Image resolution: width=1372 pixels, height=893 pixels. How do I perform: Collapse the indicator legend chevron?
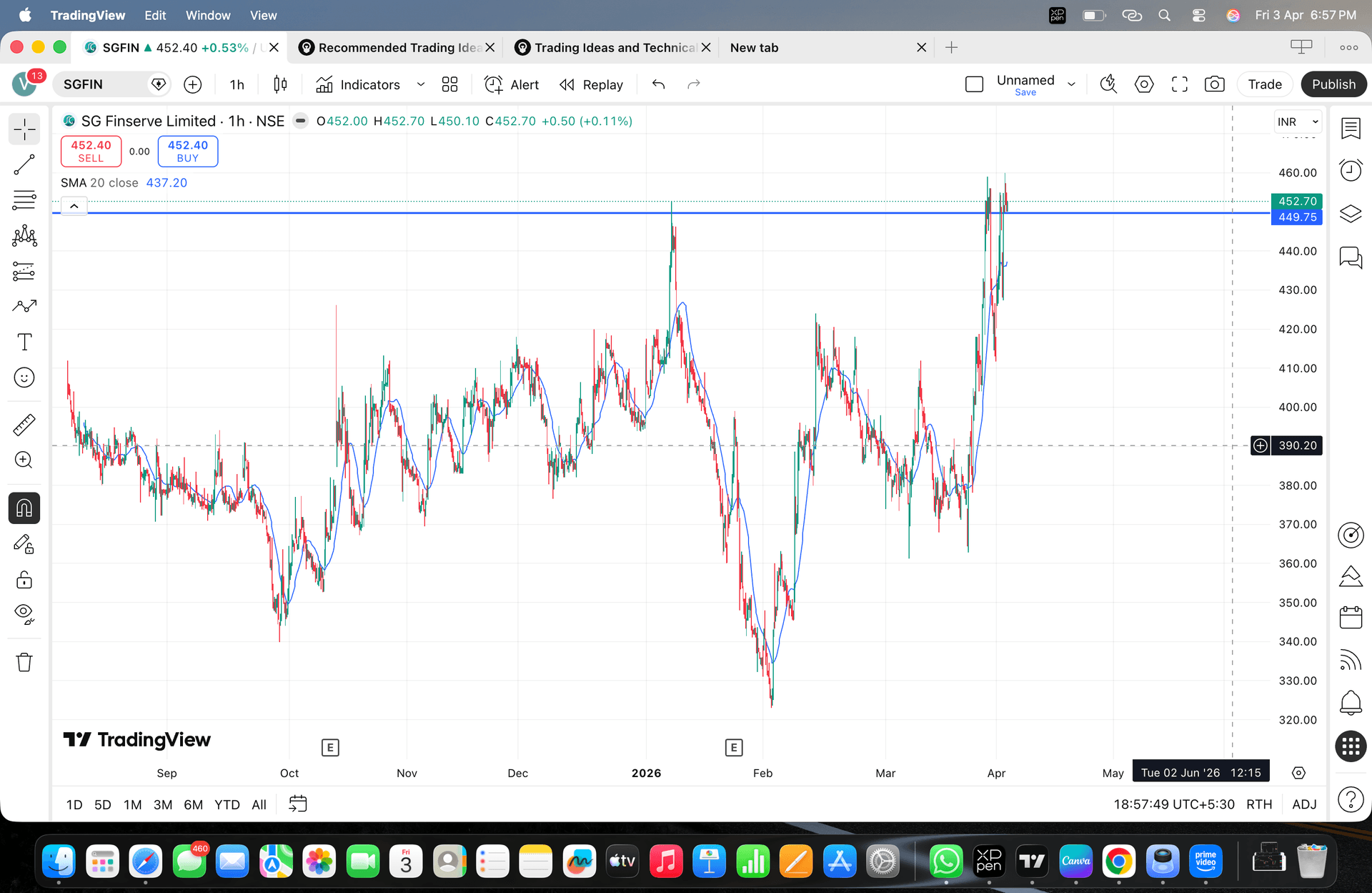[74, 206]
